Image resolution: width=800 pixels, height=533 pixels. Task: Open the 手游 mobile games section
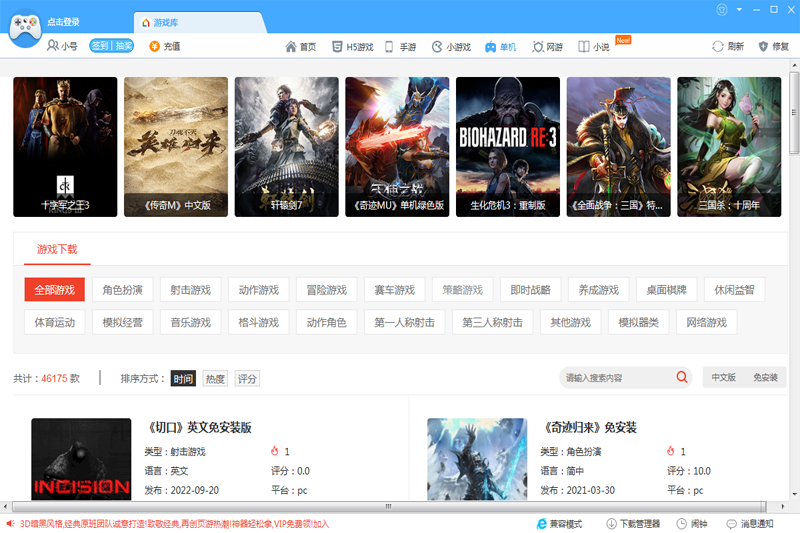click(x=401, y=47)
